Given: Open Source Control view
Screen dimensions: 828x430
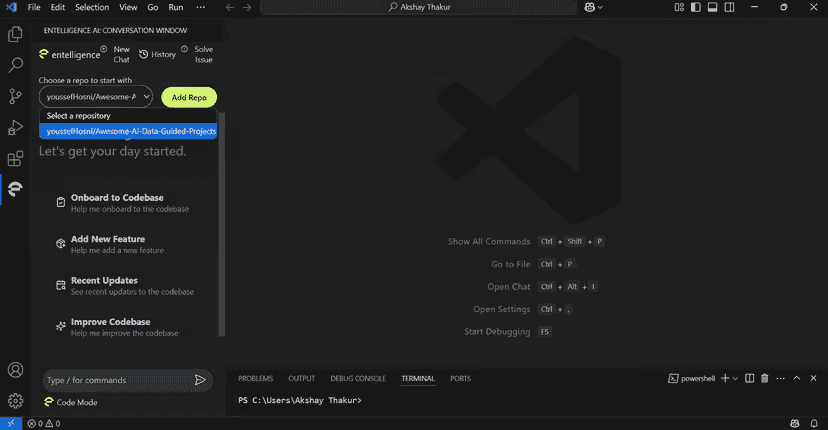Looking at the screenshot, I should tap(15, 96).
